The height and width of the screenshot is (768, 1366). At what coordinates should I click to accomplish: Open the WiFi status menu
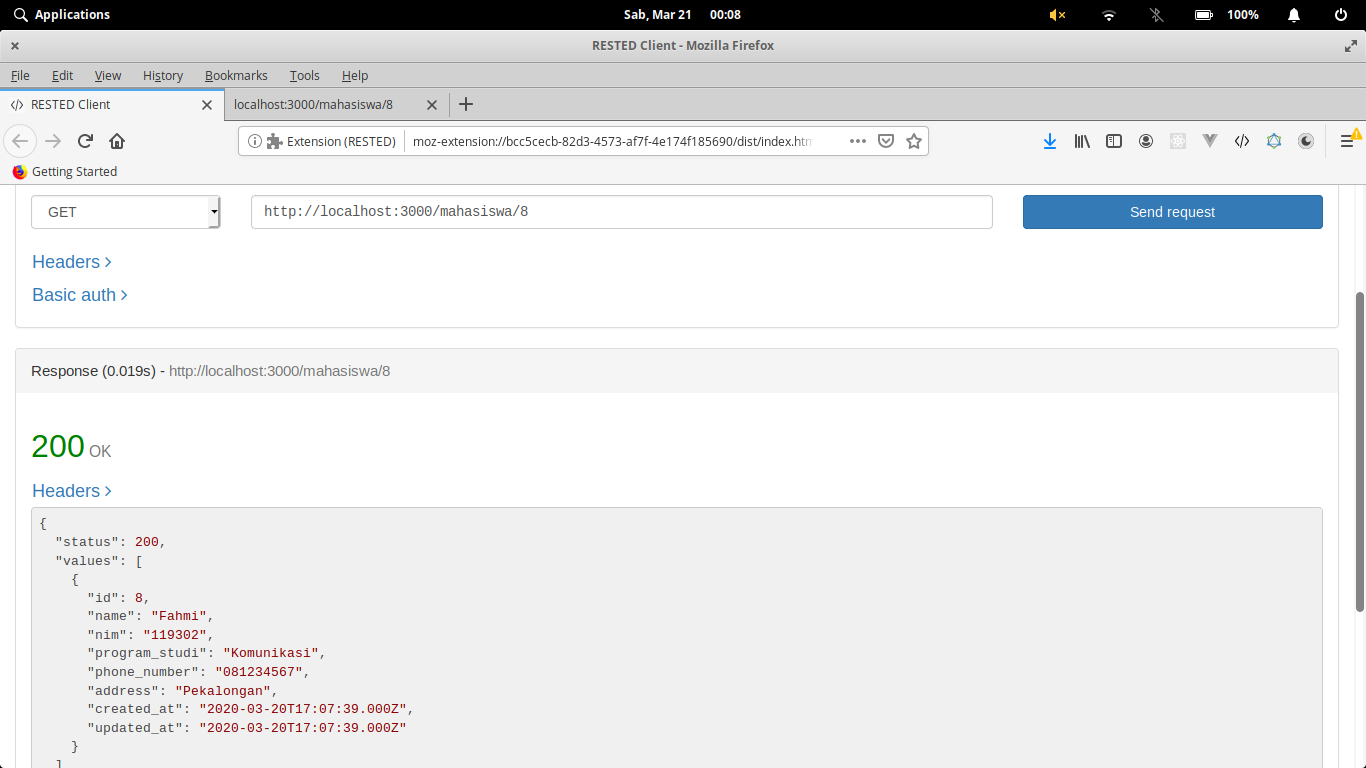[1107, 14]
